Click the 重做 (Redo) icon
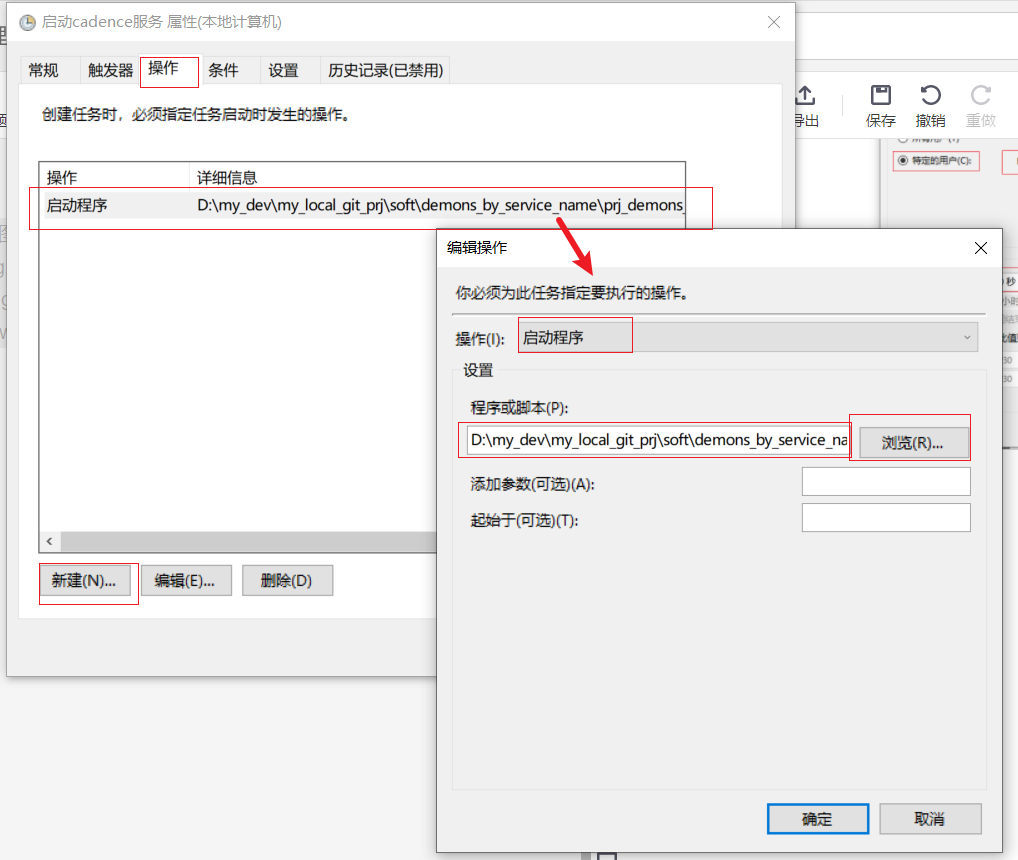This screenshot has width=1018, height=860. click(979, 107)
